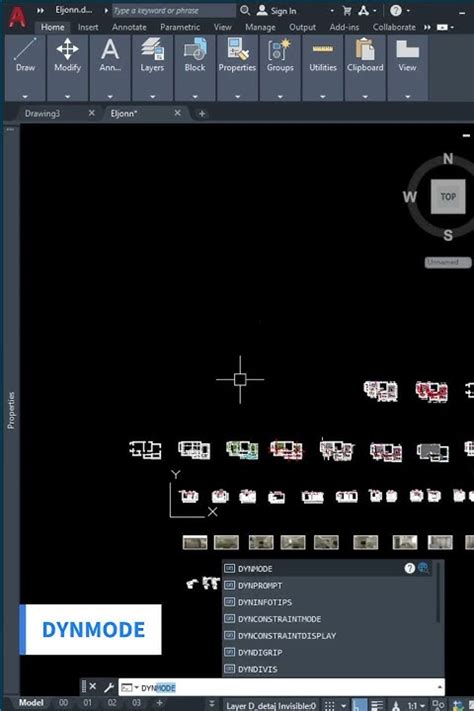This screenshot has height=711, width=474.
Task: Switch to layout tab 02
Action: point(112,703)
